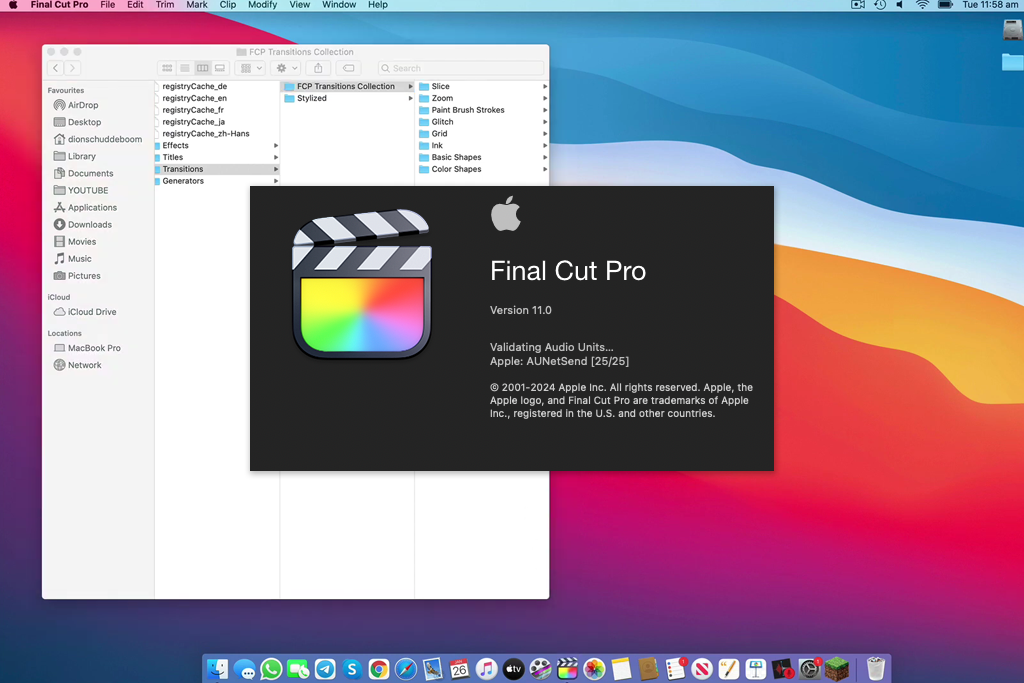Screen dimensions: 1024x683
Task: Expand the Slice folder arrow
Action: [x=545, y=86]
